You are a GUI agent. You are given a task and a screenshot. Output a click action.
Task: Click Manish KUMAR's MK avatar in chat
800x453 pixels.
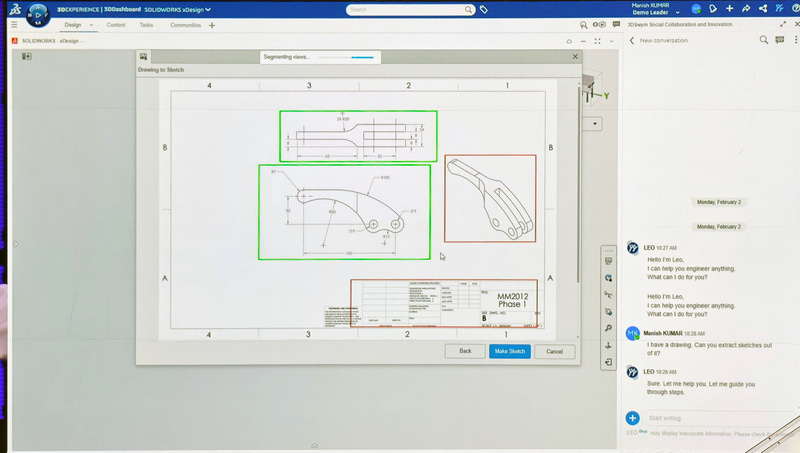633,334
